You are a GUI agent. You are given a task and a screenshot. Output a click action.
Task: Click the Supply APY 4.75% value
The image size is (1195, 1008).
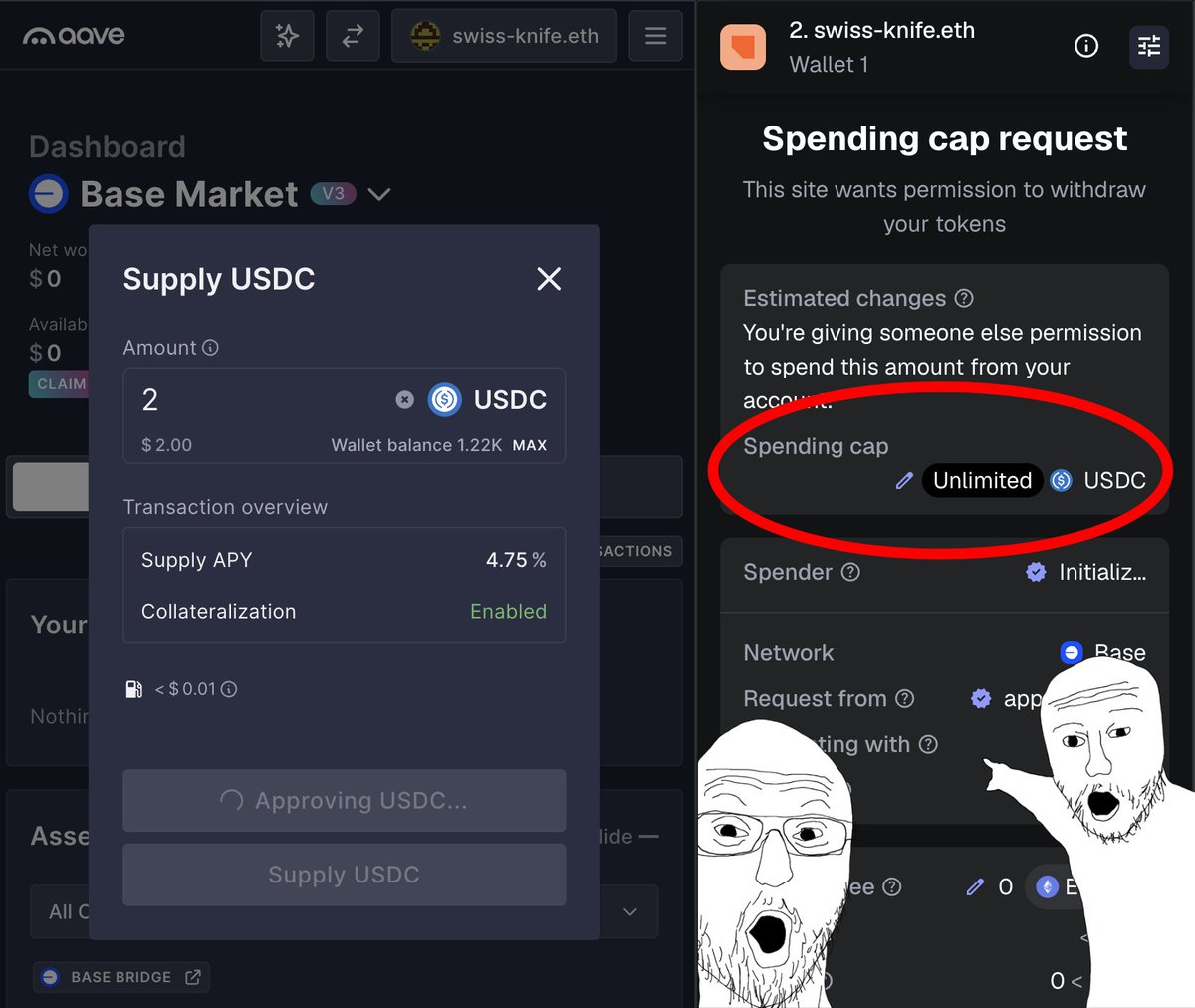click(x=516, y=560)
